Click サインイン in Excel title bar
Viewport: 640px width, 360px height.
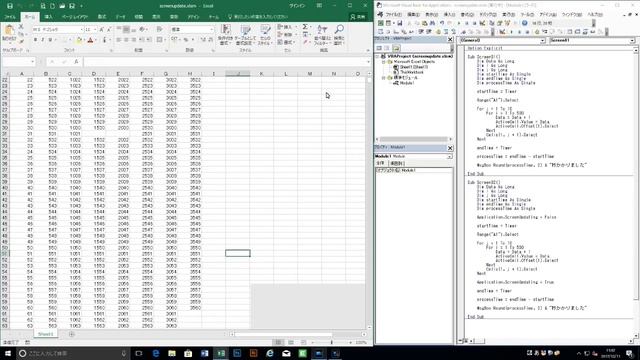297,6
